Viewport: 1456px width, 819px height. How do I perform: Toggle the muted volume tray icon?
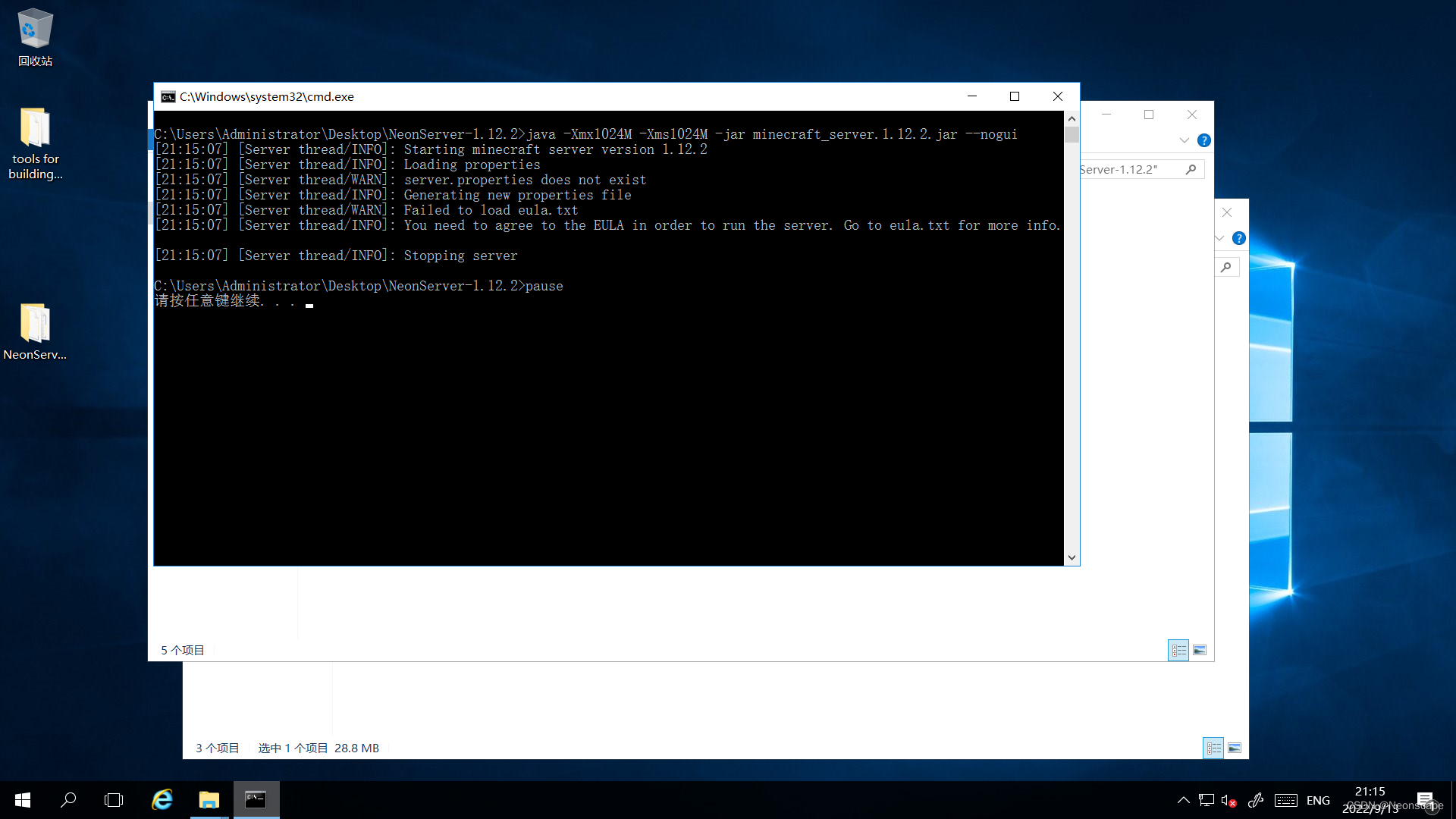[1228, 800]
